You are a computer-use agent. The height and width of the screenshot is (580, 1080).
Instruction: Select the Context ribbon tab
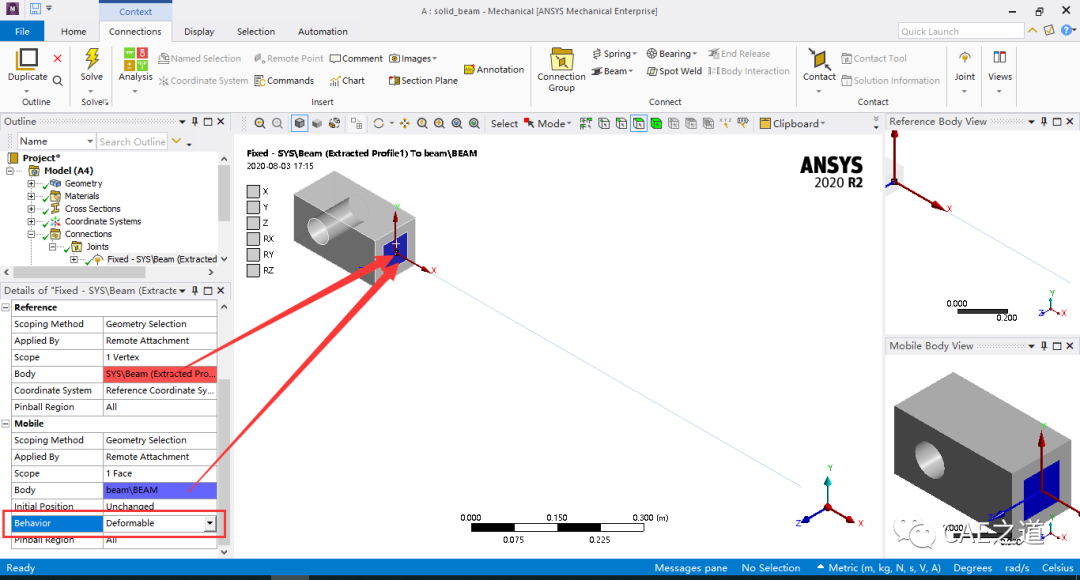(135, 12)
